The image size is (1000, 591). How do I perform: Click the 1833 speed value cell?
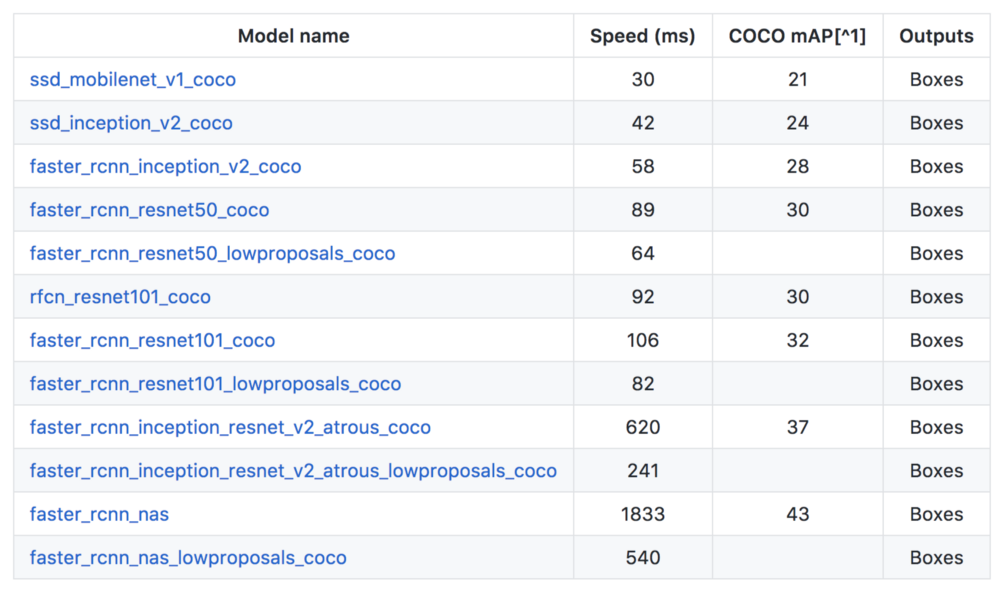pyautogui.click(x=643, y=515)
